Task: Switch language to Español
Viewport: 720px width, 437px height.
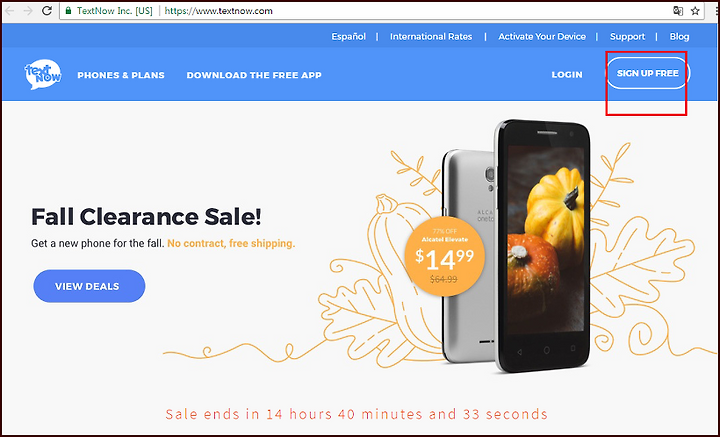Action: point(349,37)
